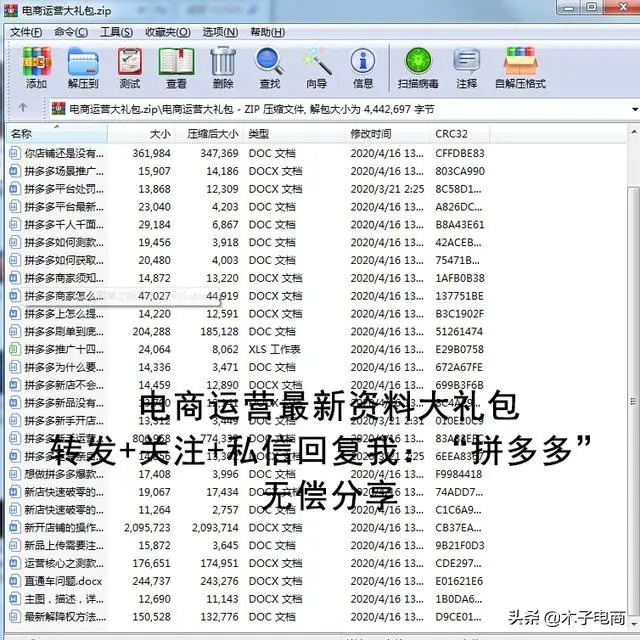Open the 查看 (View) toolbar icon
Viewport: 640px width, 640px height.
pos(176,68)
